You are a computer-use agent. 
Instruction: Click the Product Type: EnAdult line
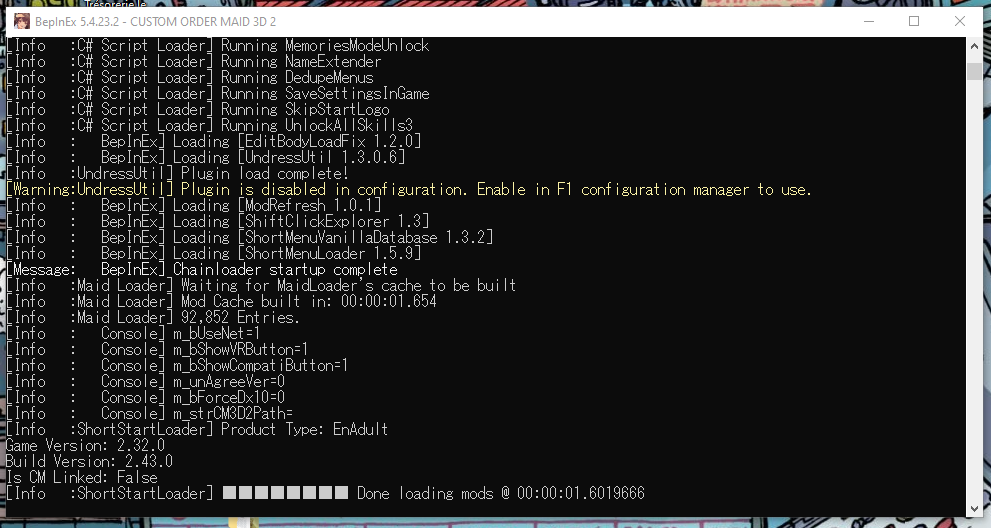click(197, 429)
